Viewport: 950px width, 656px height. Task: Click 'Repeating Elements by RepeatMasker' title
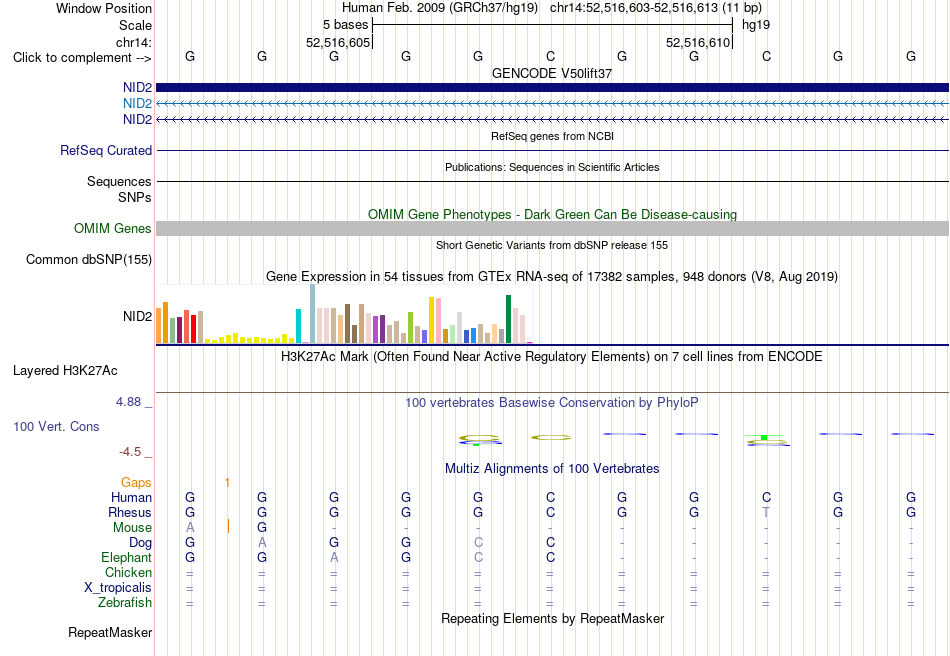click(552, 618)
